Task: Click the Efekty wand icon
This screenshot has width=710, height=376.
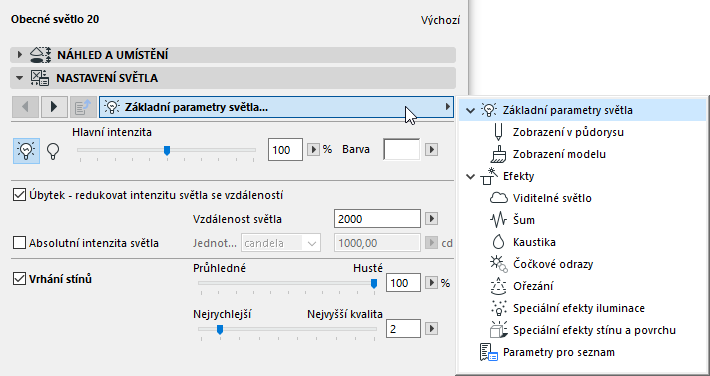Action: (489, 176)
